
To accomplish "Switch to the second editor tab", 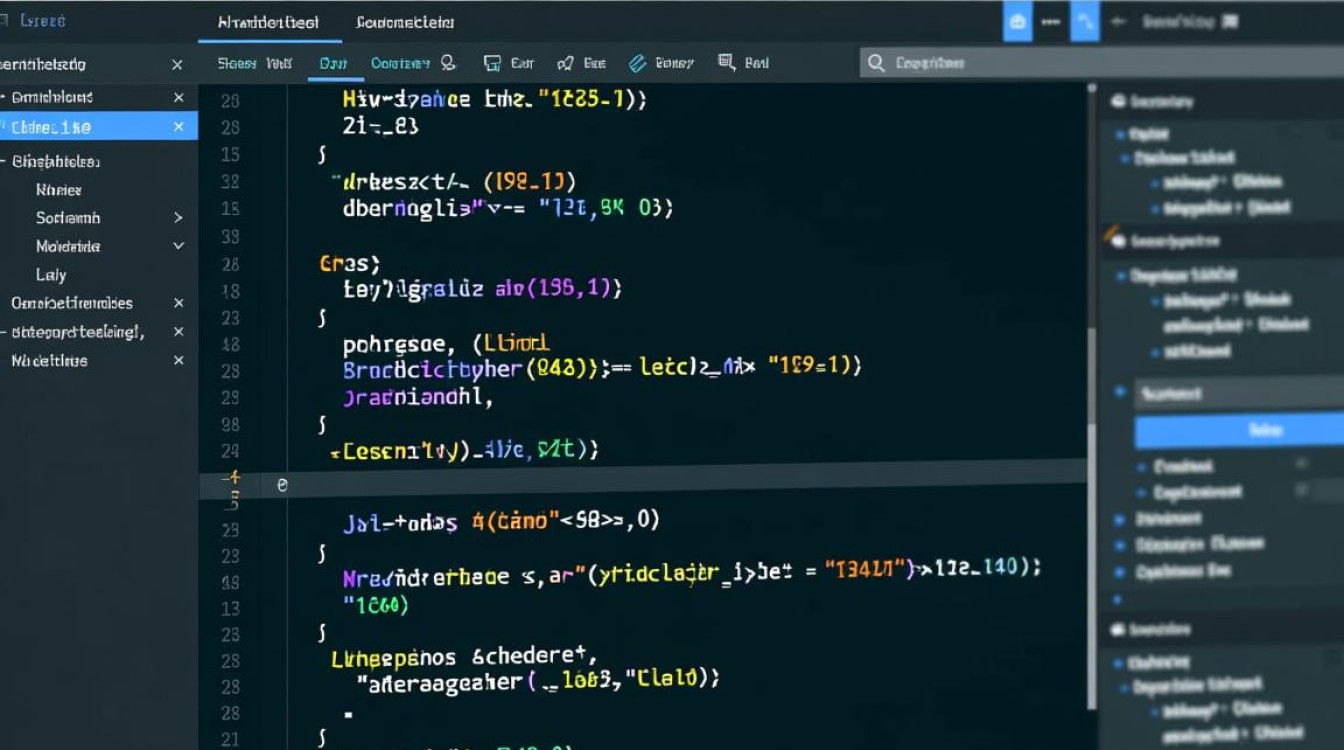I will click(404, 22).
